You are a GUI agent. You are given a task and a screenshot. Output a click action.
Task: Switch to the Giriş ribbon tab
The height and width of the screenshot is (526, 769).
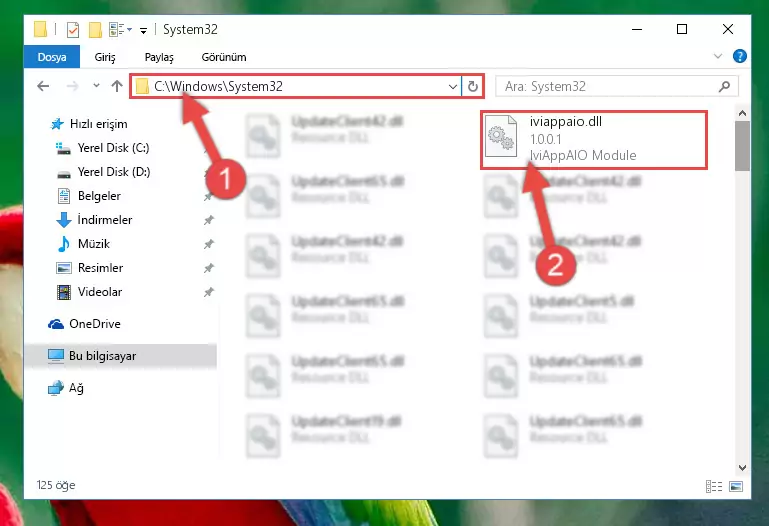[x=105, y=57]
